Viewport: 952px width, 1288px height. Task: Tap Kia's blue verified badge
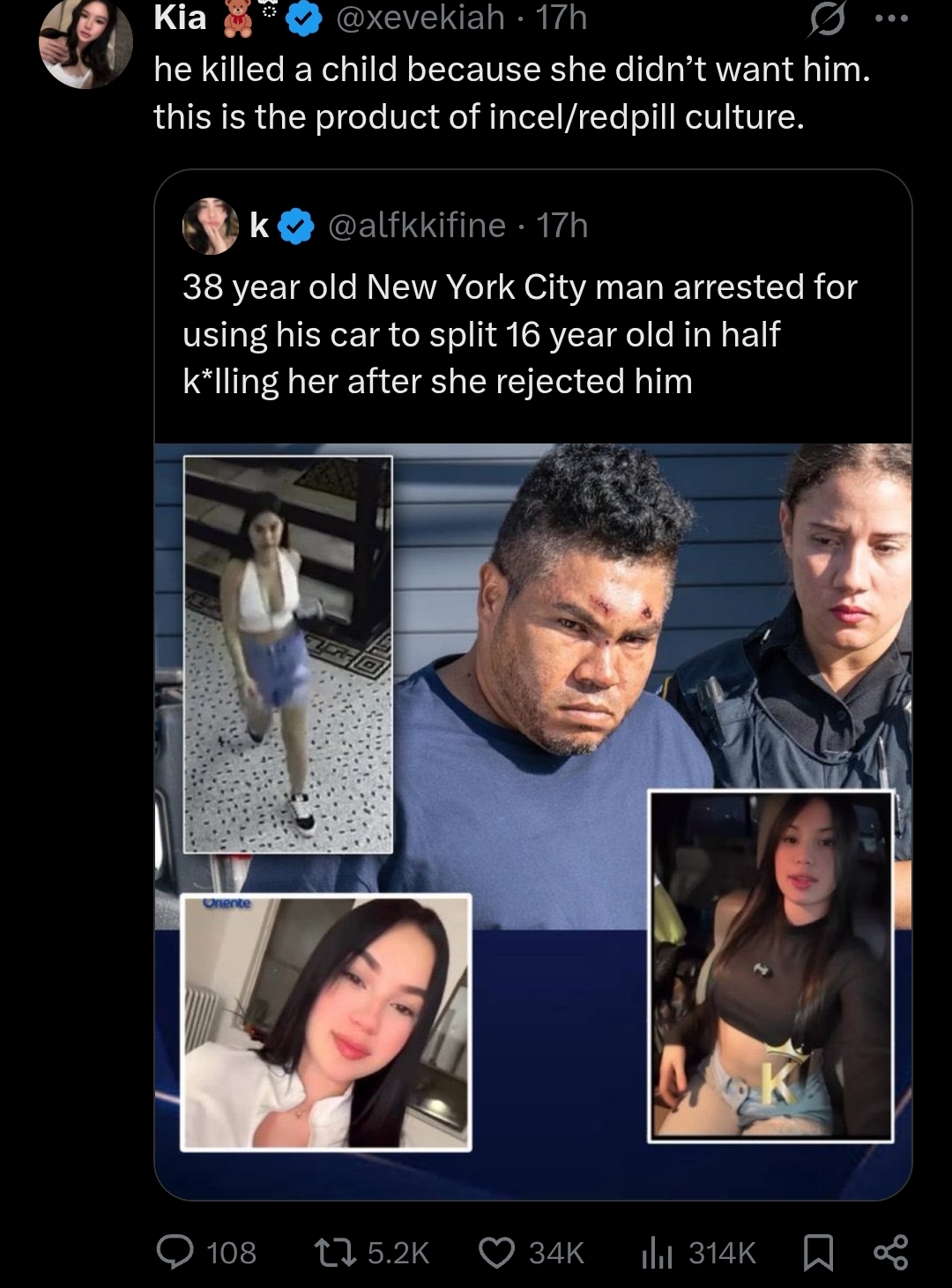coord(303,19)
